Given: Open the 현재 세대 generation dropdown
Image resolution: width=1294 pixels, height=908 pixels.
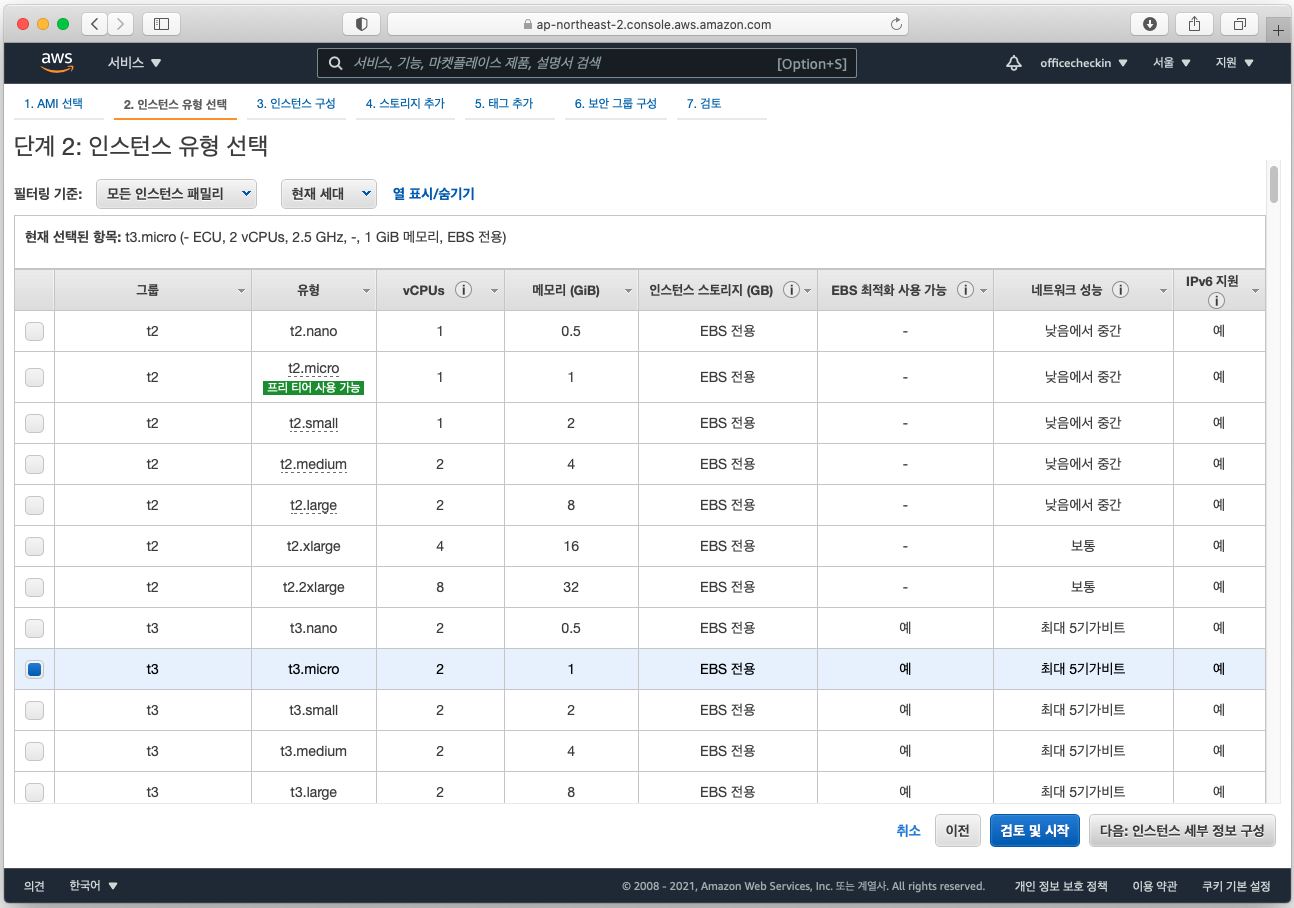Looking at the screenshot, I should (x=329, y=194).
